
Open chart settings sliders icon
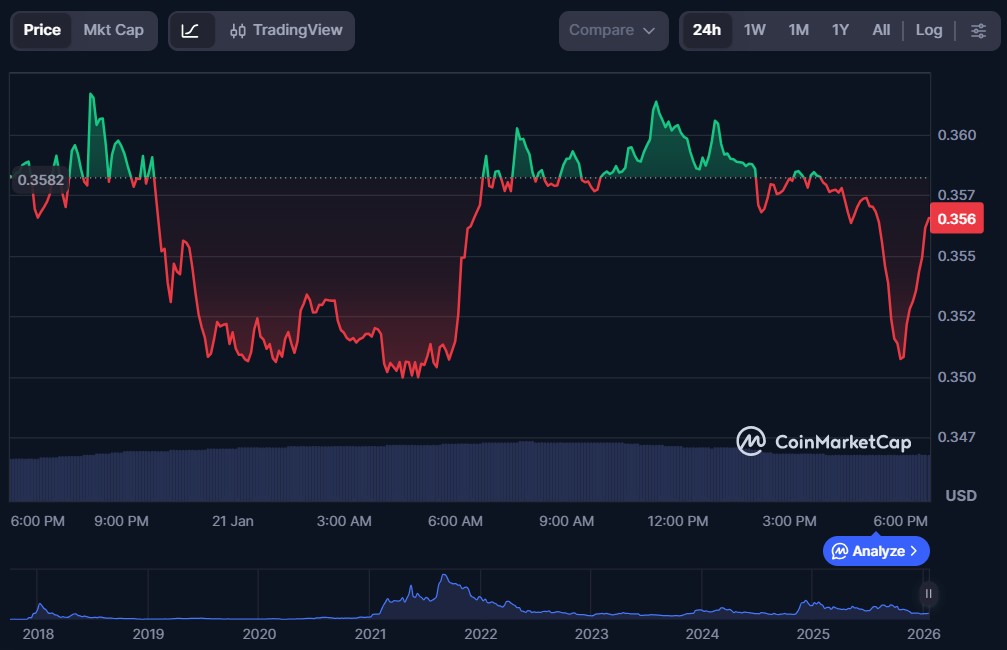977,30
